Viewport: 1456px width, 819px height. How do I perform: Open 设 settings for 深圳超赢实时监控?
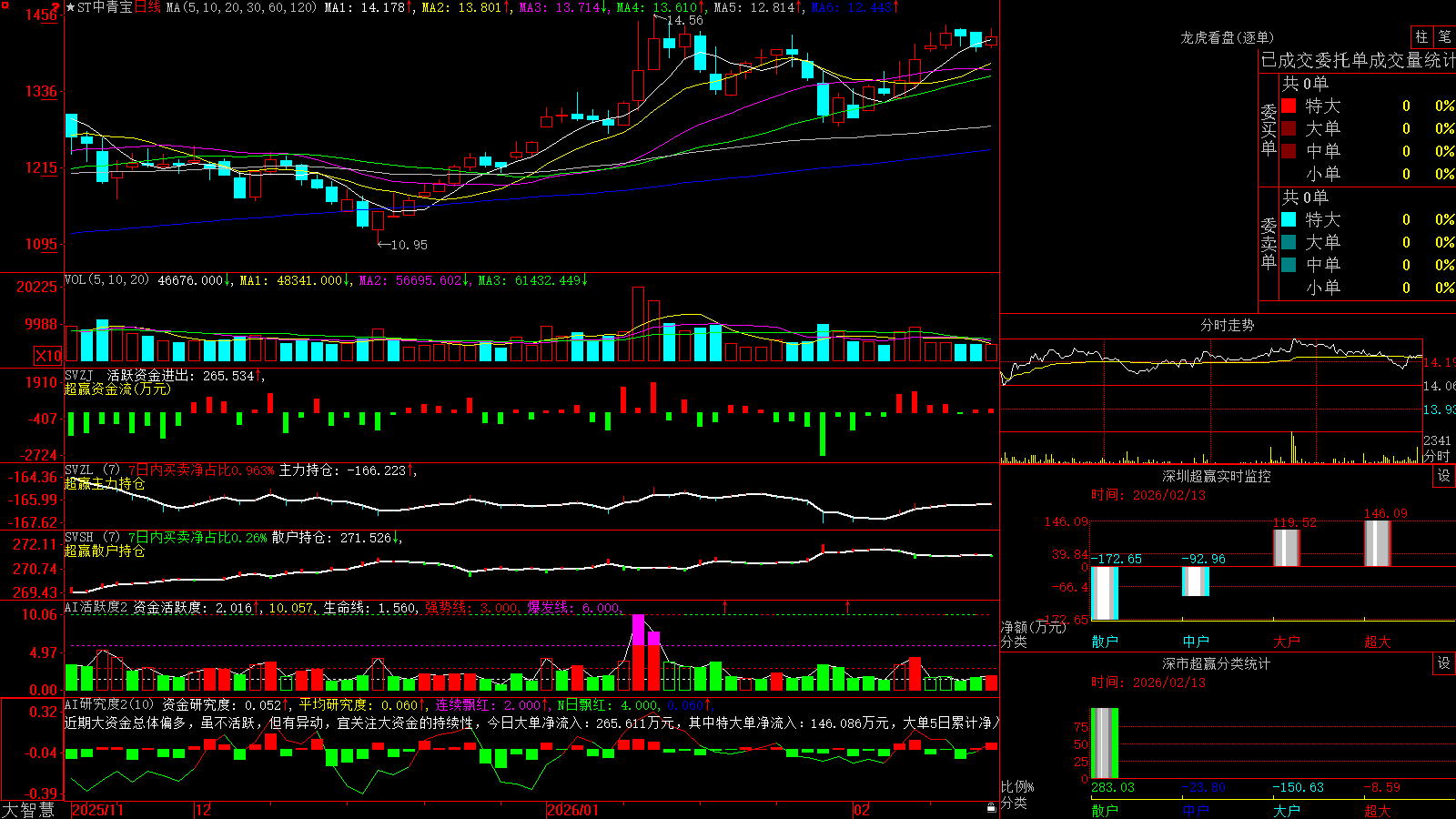click(1444, 476)
